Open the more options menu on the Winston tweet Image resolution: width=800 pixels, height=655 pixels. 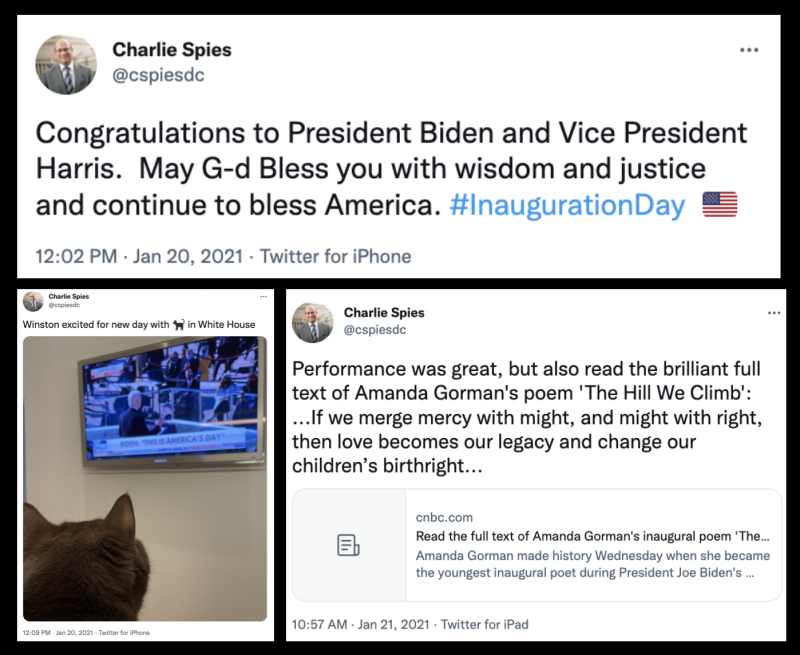coord(263,297)
